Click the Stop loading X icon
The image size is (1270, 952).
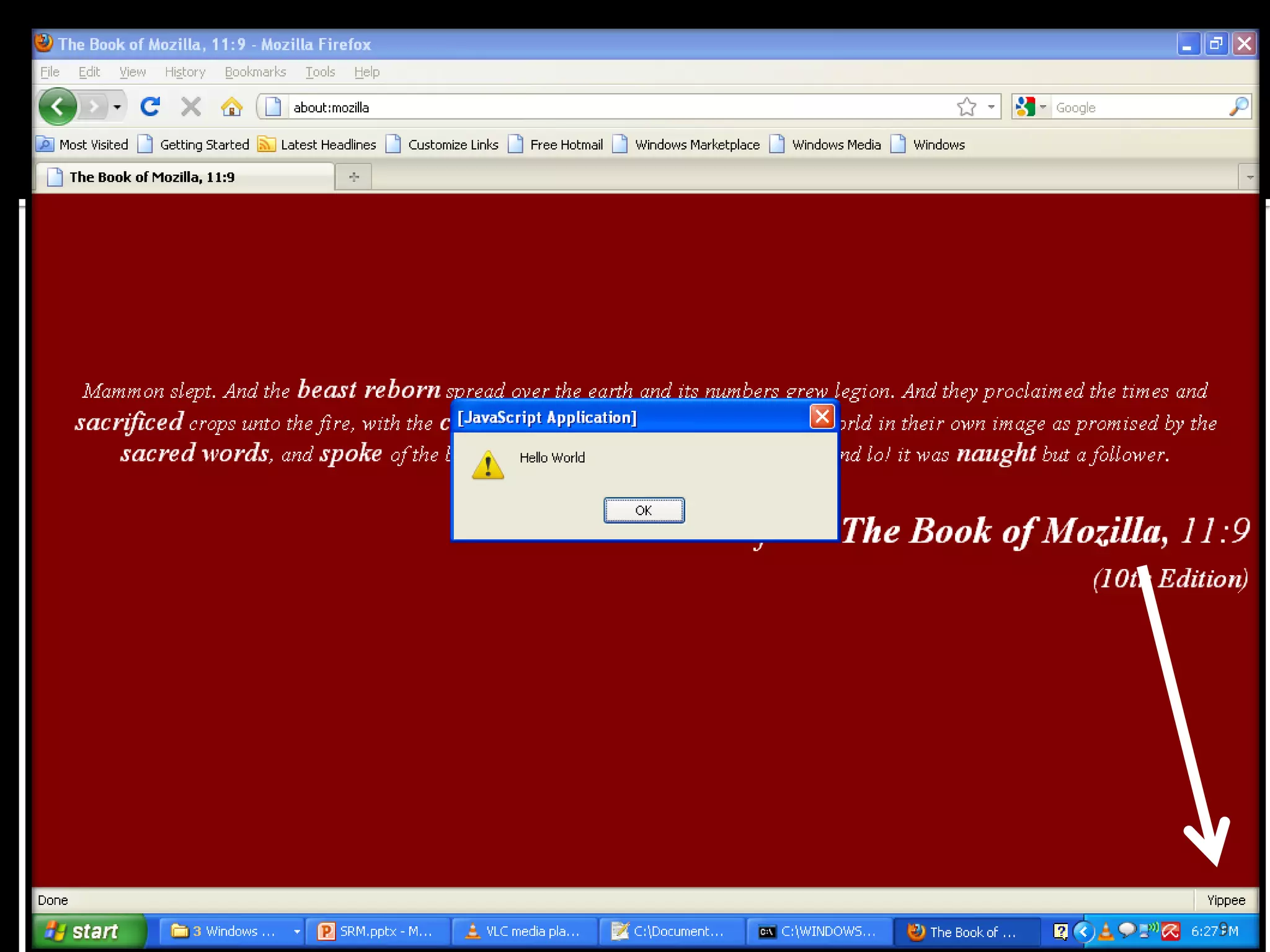tap(190, 107)
